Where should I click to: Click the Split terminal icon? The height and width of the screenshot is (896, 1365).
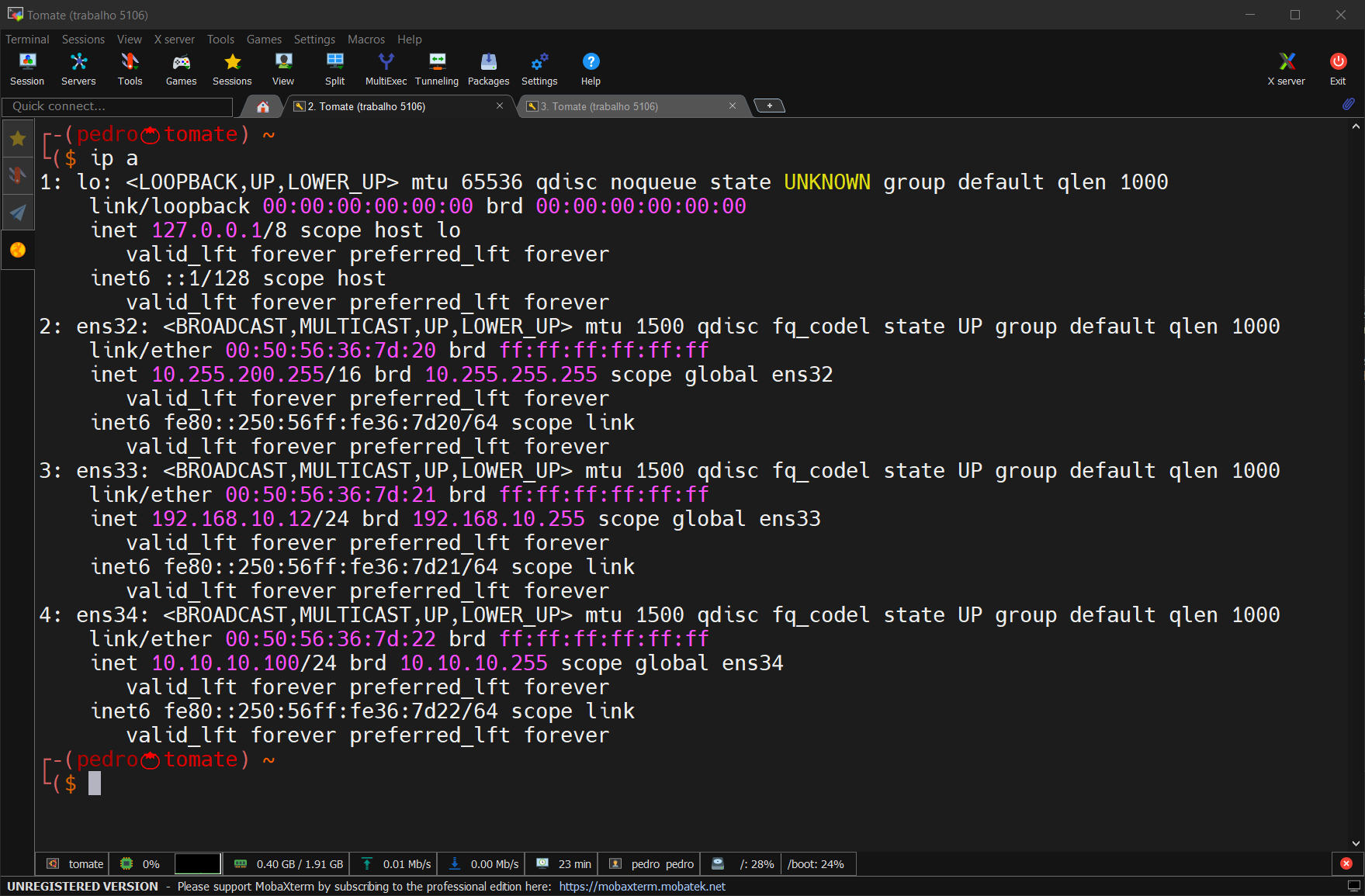[x=334, y=68]
